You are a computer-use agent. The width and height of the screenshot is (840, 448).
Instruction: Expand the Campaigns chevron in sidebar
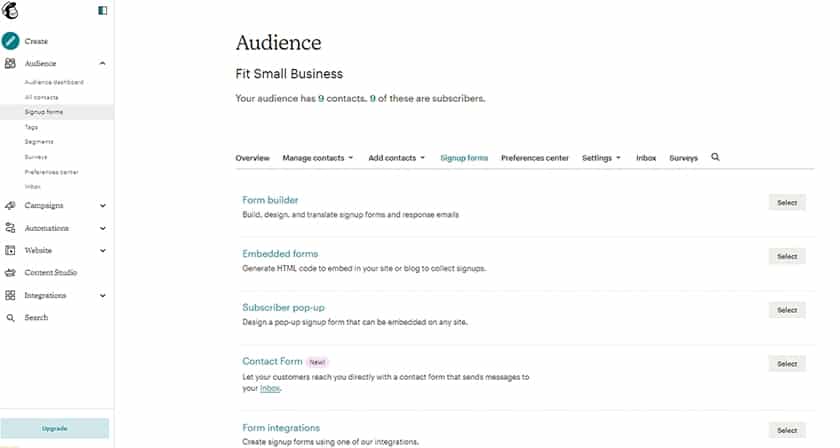[102, 206]
